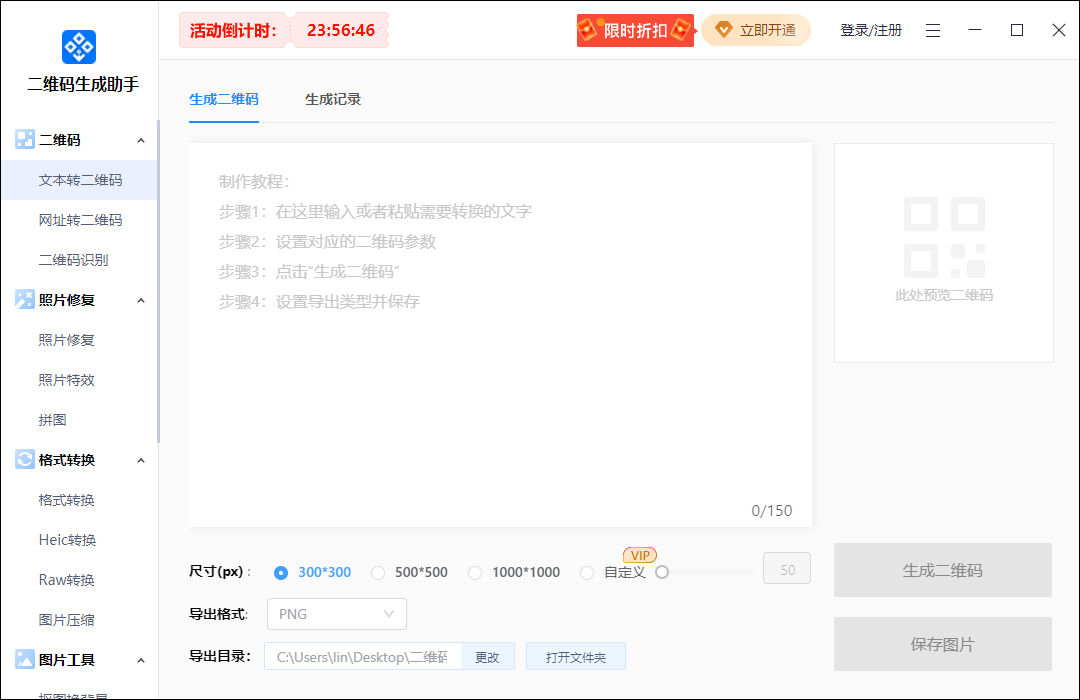Select the 照片修复 section icon

pos(24,299)
